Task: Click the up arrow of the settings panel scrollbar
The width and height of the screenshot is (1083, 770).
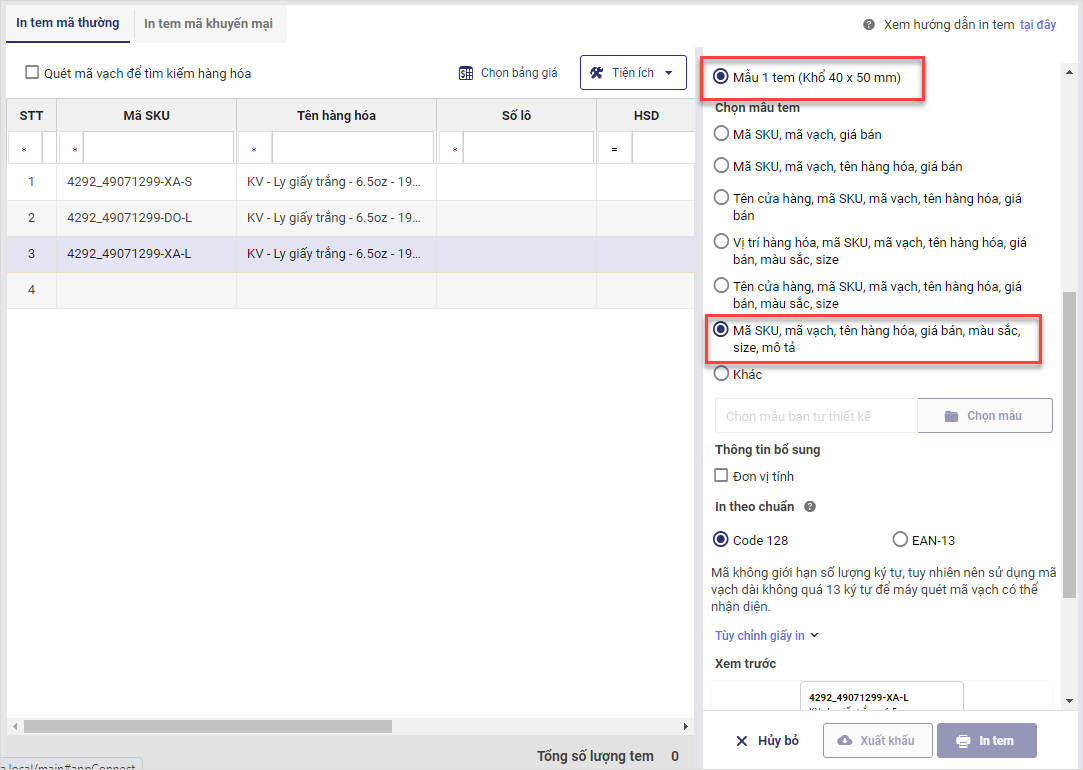Action: point(1069,72)
